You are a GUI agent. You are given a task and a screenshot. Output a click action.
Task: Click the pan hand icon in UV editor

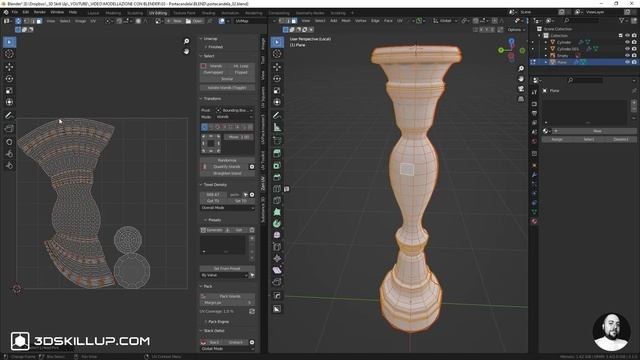pyautogui.click(x=187, y=51)
